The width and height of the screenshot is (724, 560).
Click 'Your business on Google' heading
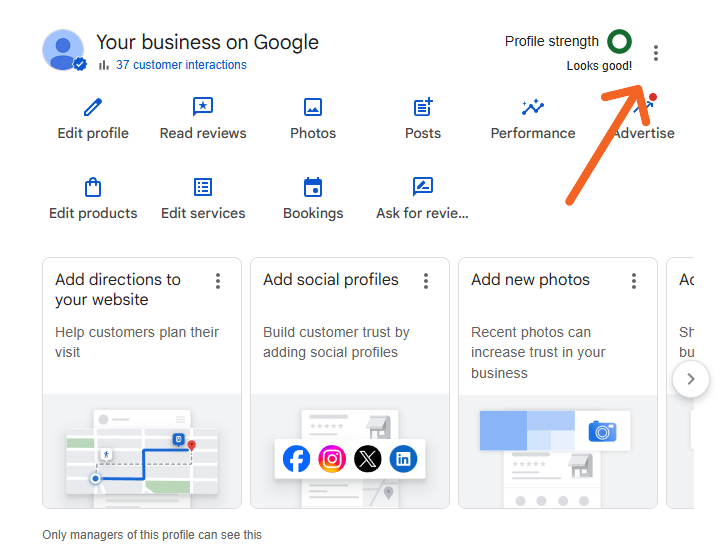coord(207,42)
